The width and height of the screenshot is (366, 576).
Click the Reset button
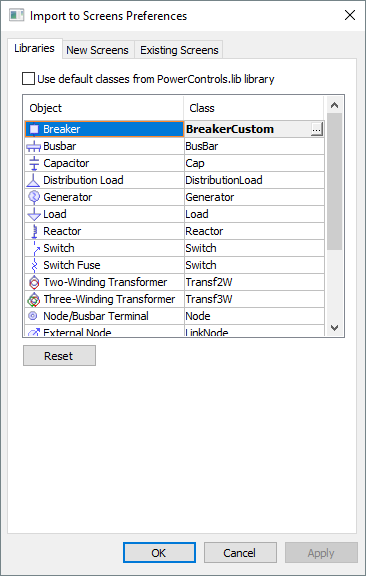click(59, 356)
